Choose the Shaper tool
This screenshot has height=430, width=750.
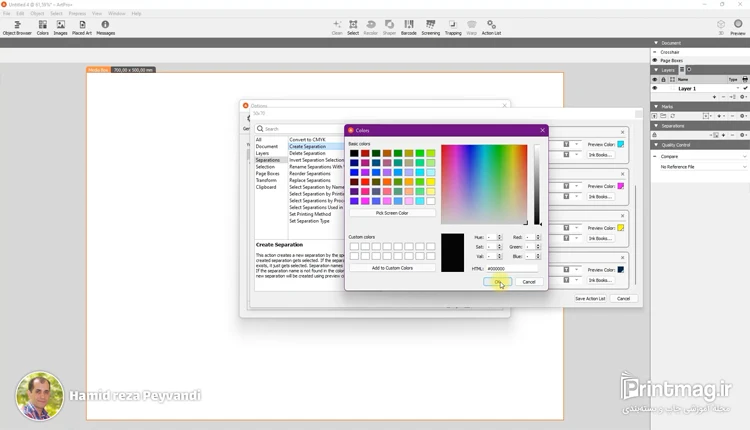tap(389, 28)
